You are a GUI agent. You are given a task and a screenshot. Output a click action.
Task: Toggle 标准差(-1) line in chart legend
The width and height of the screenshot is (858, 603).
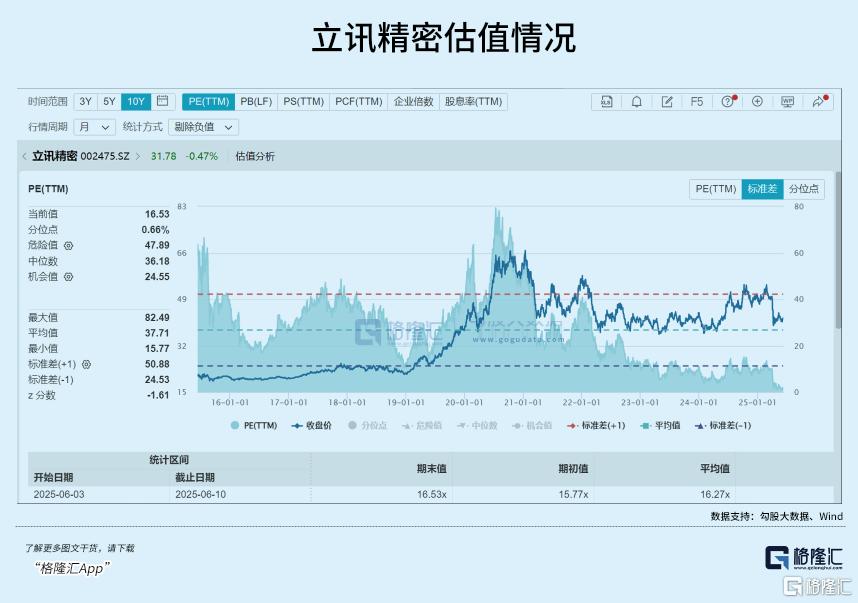coord(723,426)
